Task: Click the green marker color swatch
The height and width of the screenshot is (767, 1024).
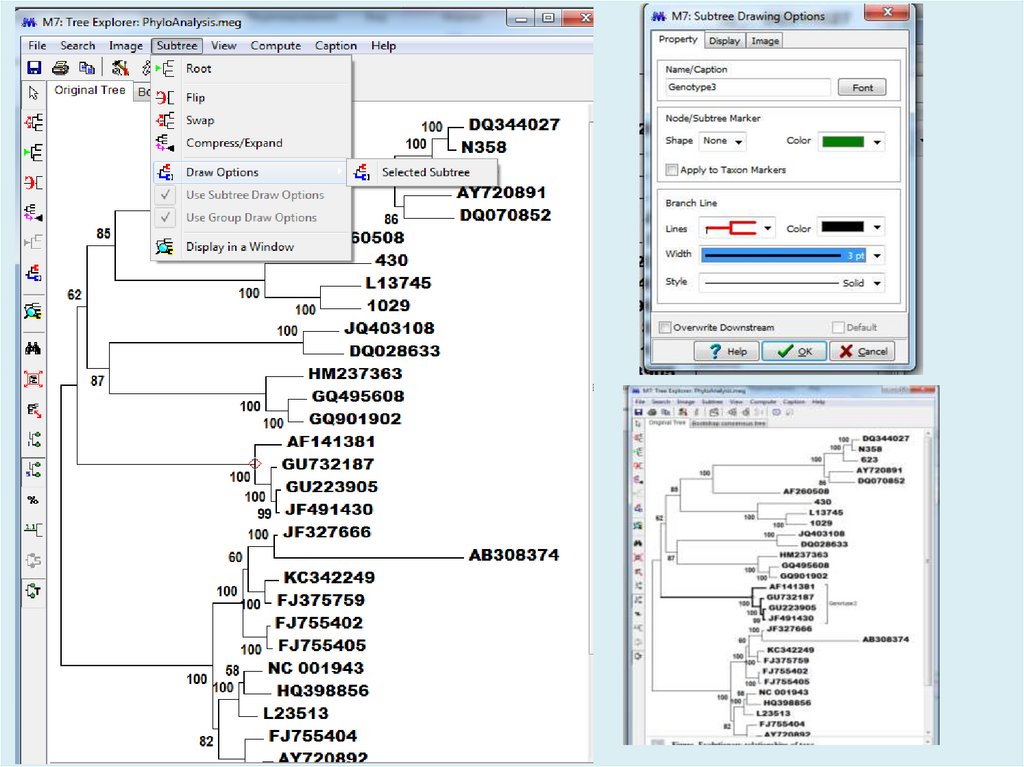Action: [845, 142]
